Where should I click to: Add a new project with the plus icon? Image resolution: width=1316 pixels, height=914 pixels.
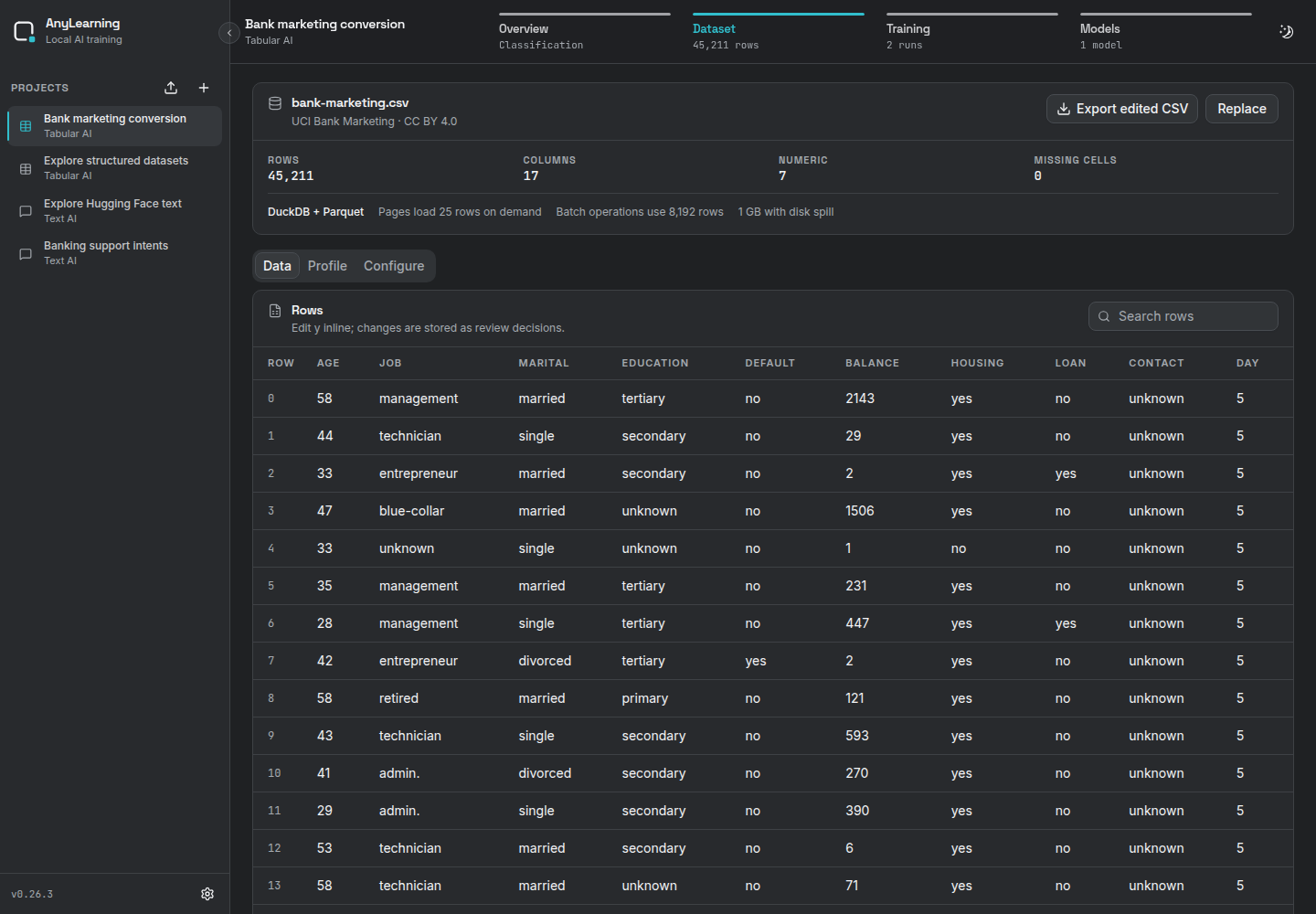tap(204, 88)
